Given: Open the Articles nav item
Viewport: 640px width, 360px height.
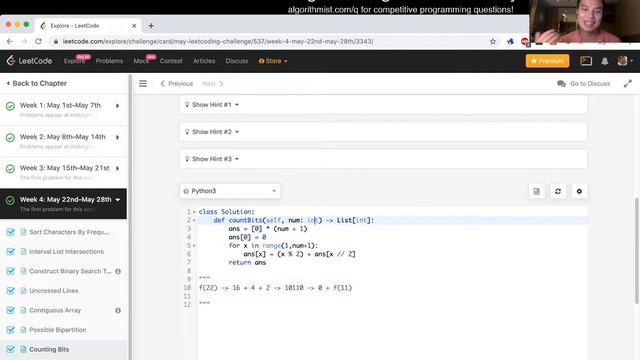Looking at the screenshot, I should tap(204, 61).
